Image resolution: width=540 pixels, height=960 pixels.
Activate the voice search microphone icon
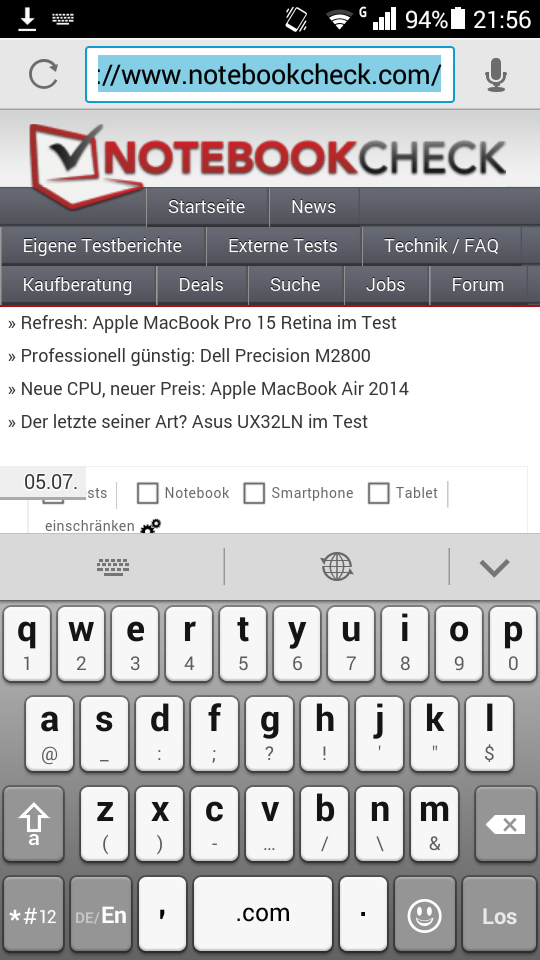(496, 75)
